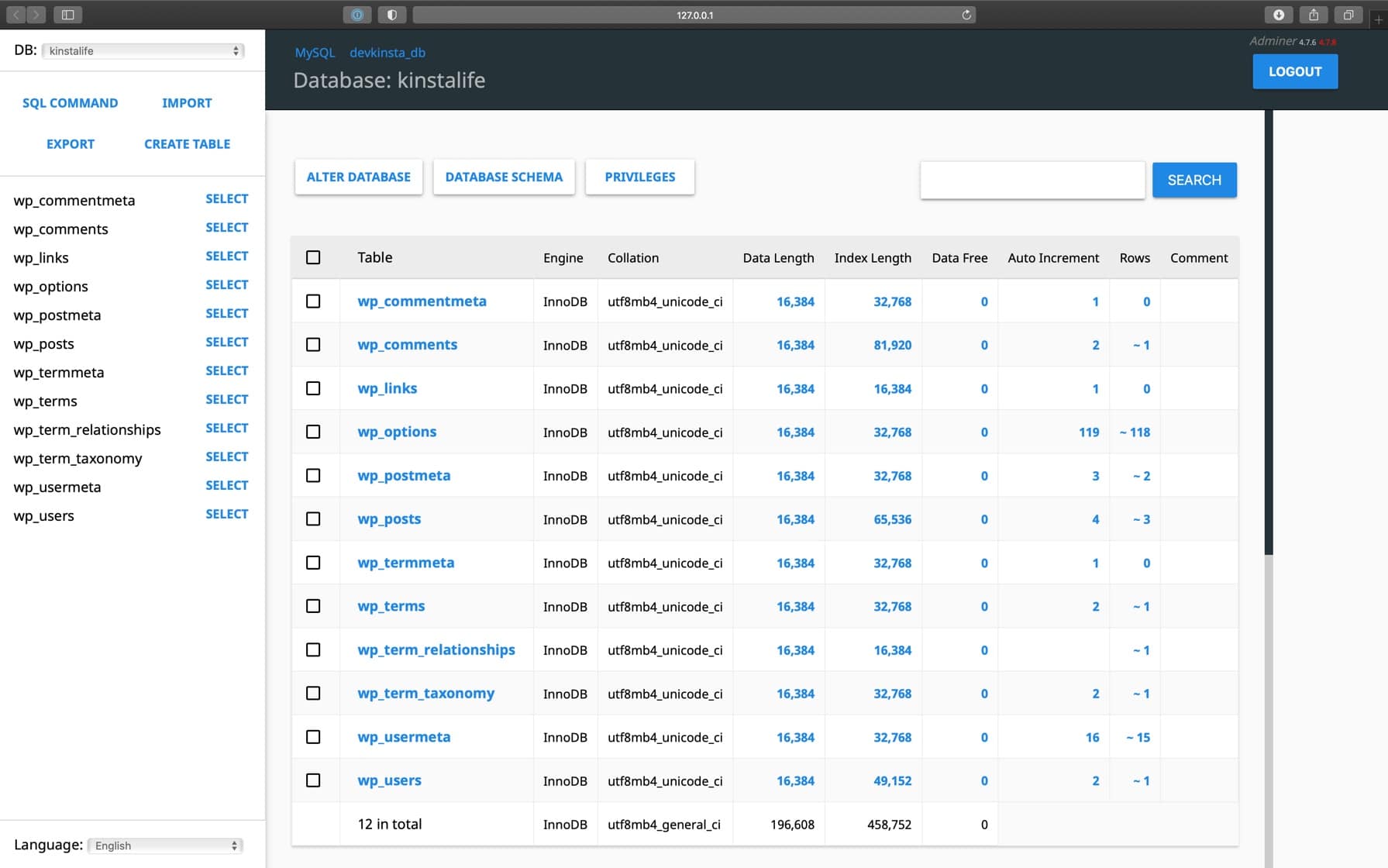
Task: Select all tables via the header checkbox
Action: click(x=314, y=257)
